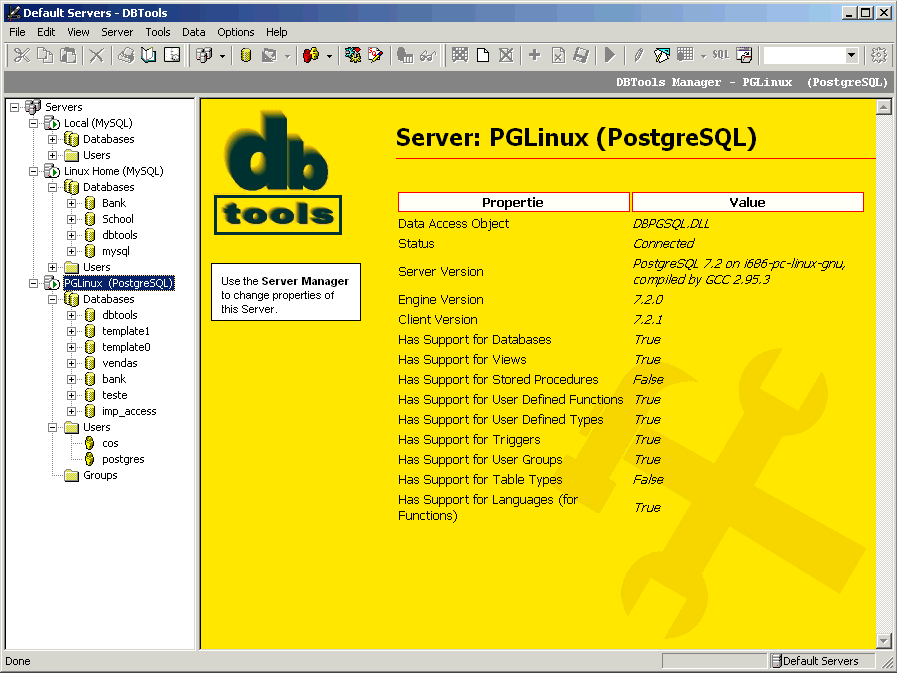Viewport: 897px width, 673px height.
Task: Click the design ruler and paper icon
Action: point(662,55)
